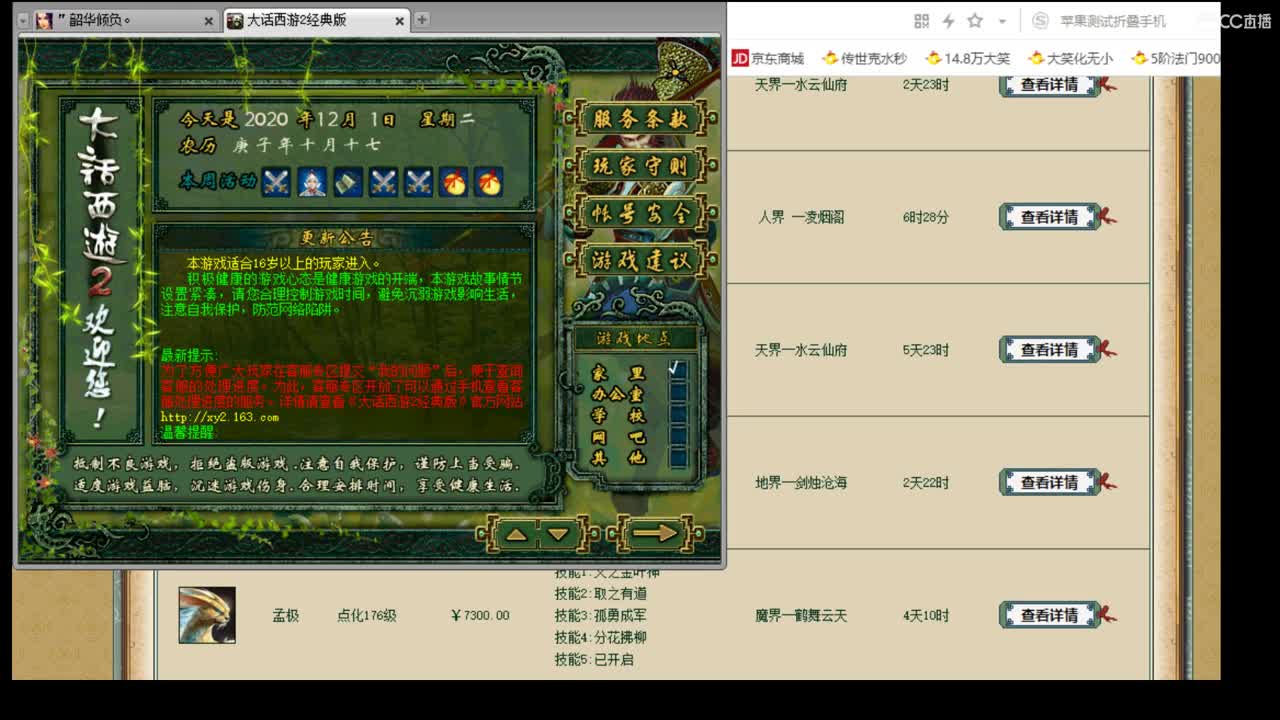This screenshot has width=1280, height=720.
Task: Check the 办公室 location checkbox
Action: pos(678,392)
